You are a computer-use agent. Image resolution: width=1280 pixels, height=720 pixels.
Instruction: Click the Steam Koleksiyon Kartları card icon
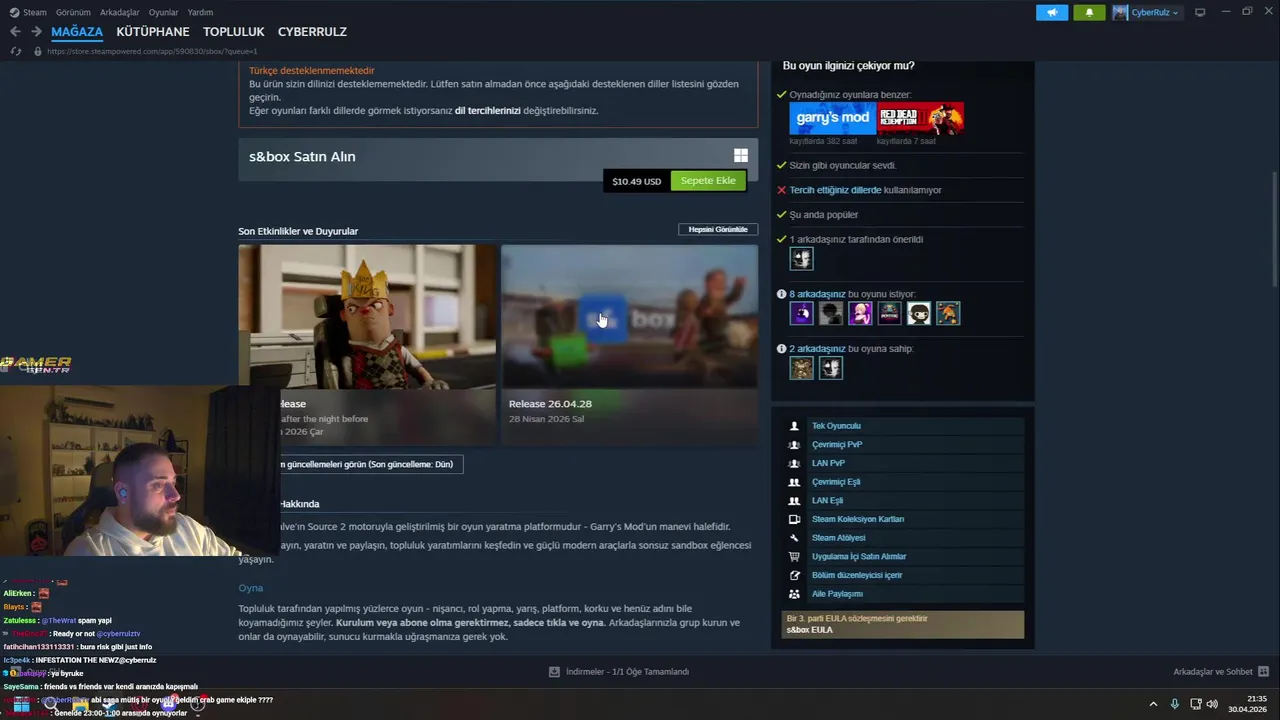click(794, 519)
